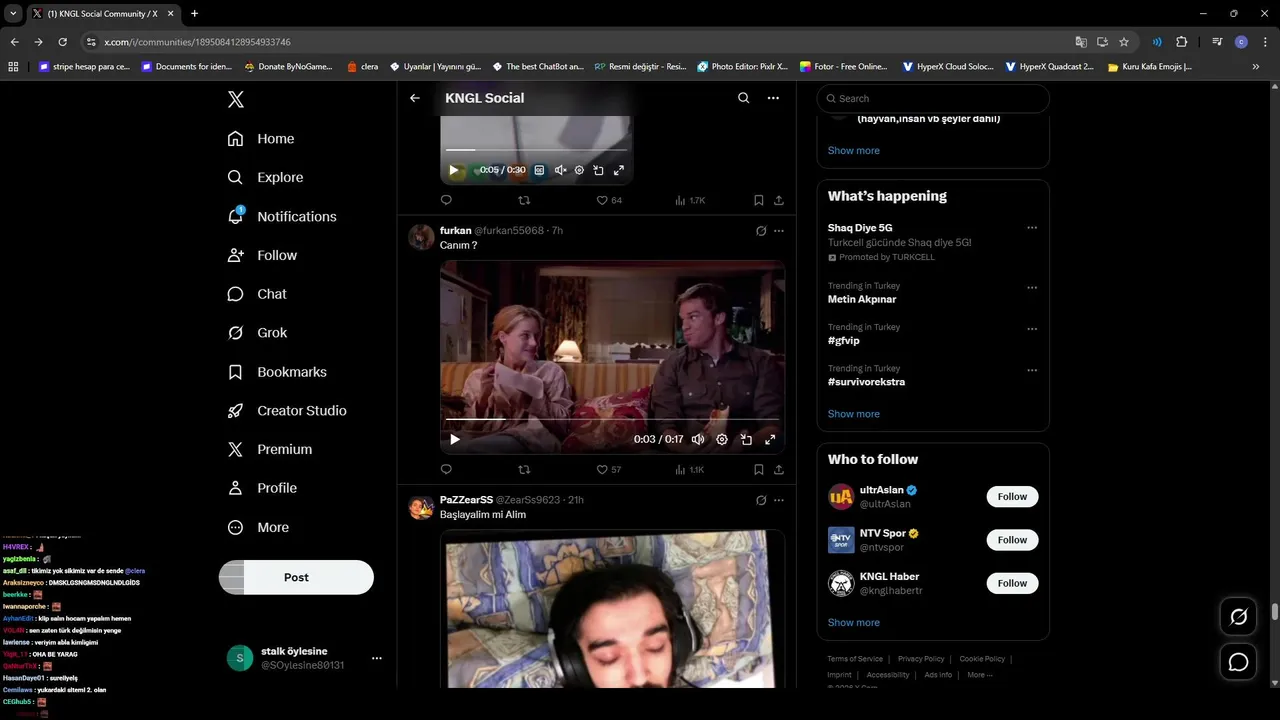Bookmark this page with the star icon
The height and width of the screenshot is (720, 1280).
tap(1124, 42)
